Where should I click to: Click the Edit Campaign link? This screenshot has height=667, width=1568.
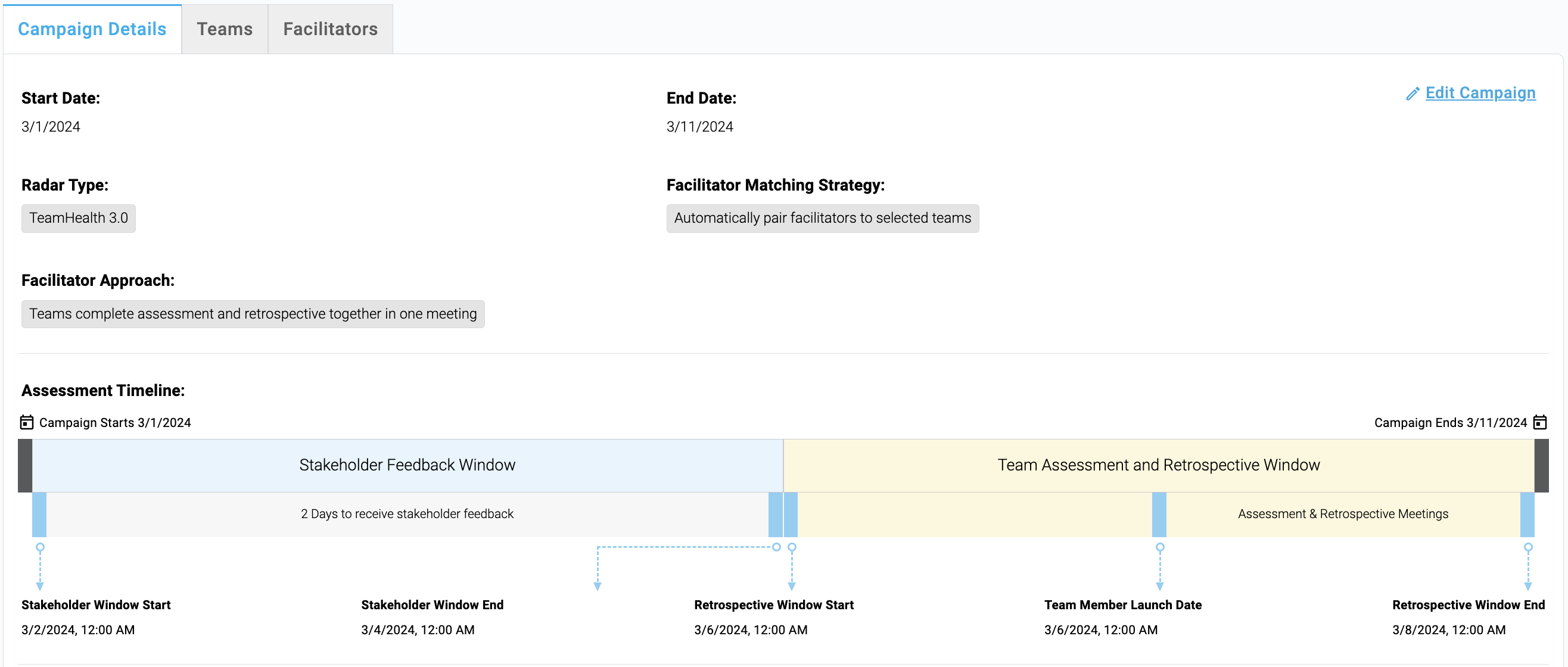tap(1480, 92)
